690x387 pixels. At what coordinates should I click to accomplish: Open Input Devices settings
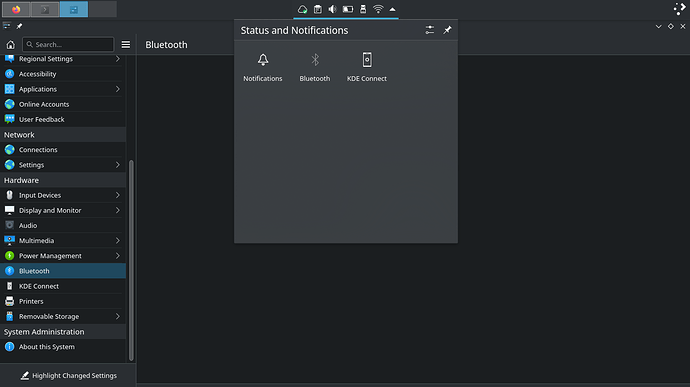[63, 195]
